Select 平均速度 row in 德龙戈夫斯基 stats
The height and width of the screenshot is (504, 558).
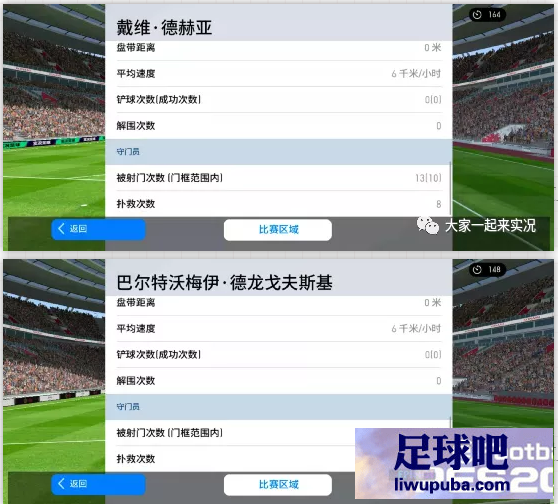pyautogui.click(x=279, y=329)
